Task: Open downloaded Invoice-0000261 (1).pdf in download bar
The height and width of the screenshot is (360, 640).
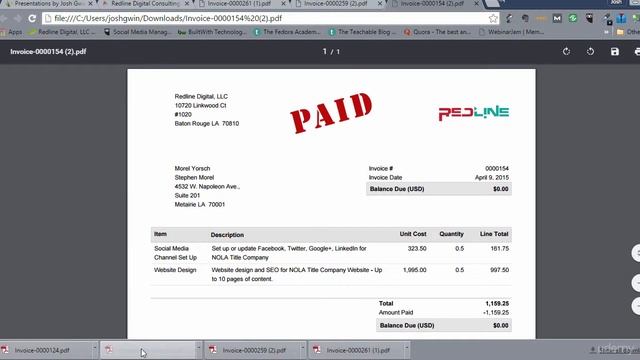Action: tap(358, 350)
